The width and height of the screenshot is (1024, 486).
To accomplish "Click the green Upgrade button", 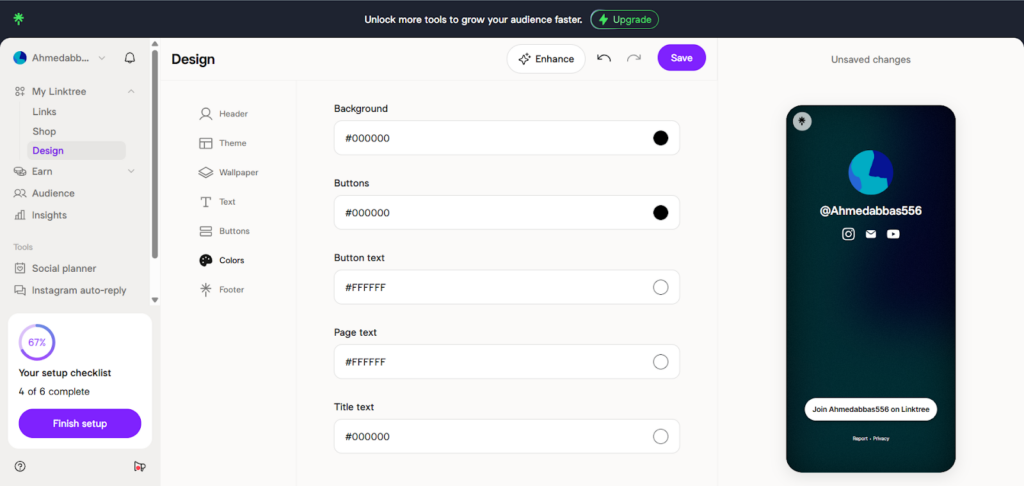I will tap(624, 19).
